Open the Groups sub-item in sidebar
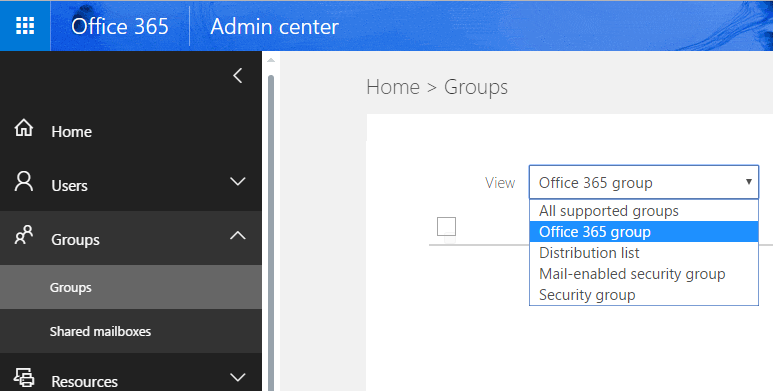 click(131, 287)
